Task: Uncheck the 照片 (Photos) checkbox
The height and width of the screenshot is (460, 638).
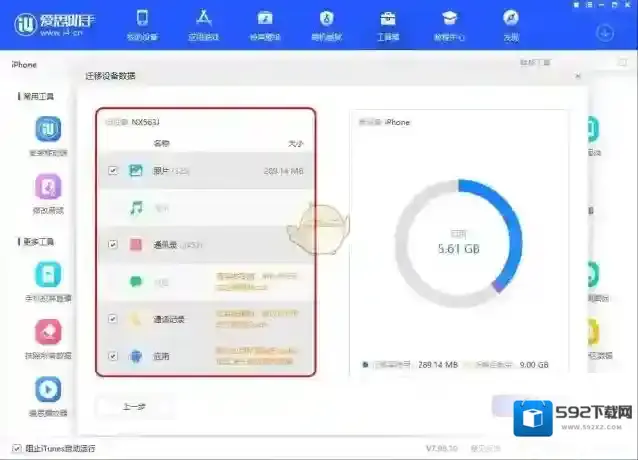Action: click(113, 171)
